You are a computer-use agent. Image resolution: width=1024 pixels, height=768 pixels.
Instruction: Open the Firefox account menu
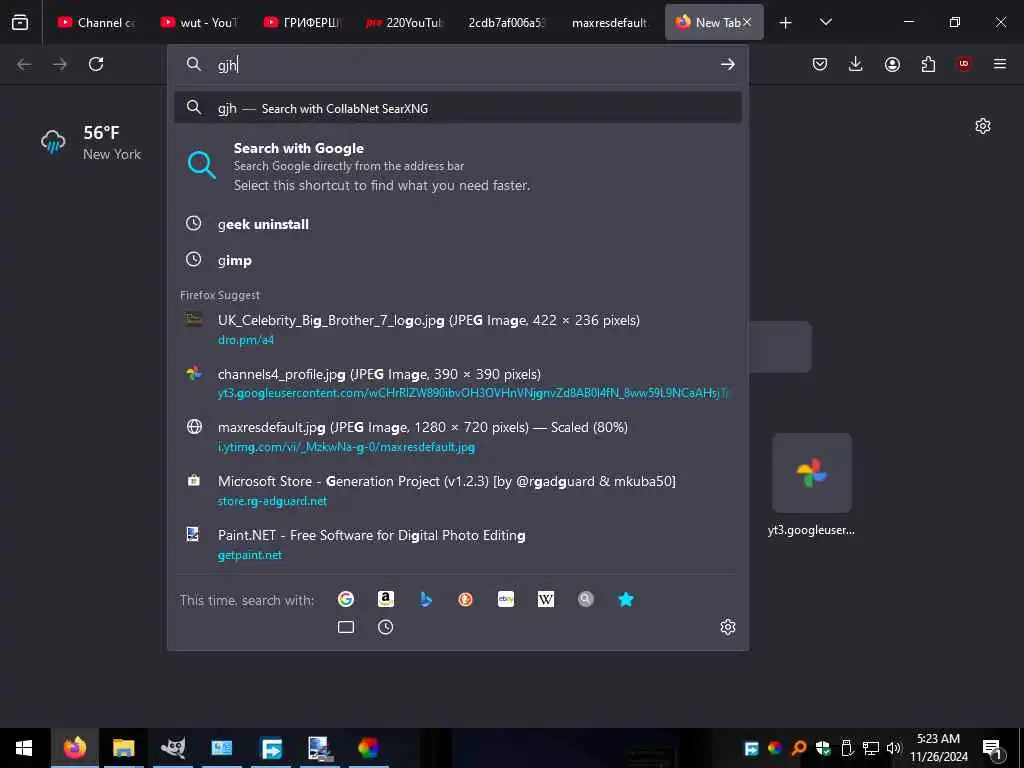tap(892, 64)
